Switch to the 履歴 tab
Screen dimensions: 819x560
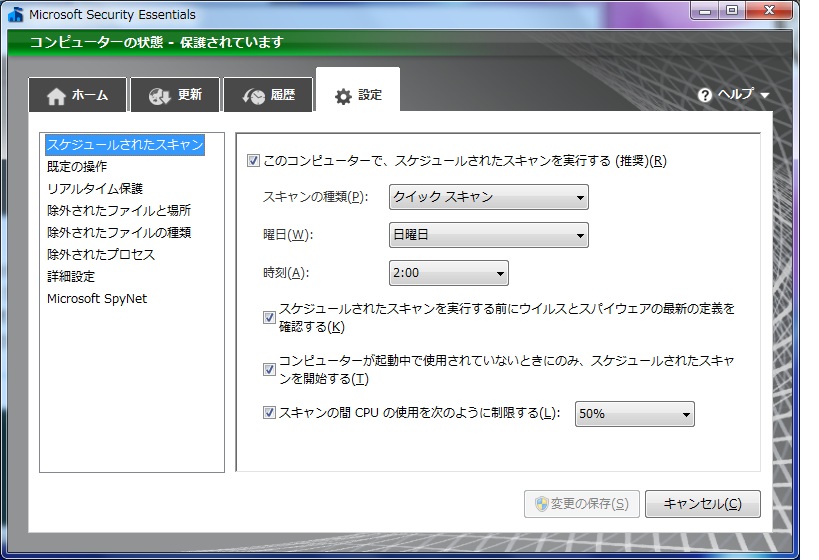pyautogui.click(x=268, y=95)
